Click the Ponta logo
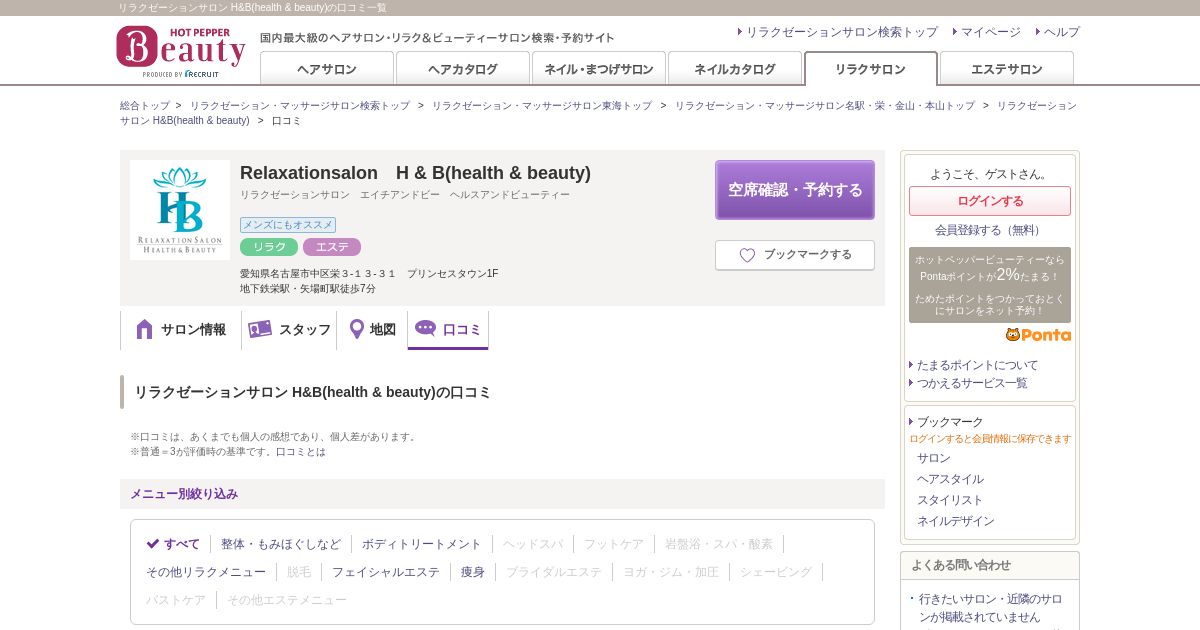This screenshot has width=1200, height=630. click(1038, 335)
